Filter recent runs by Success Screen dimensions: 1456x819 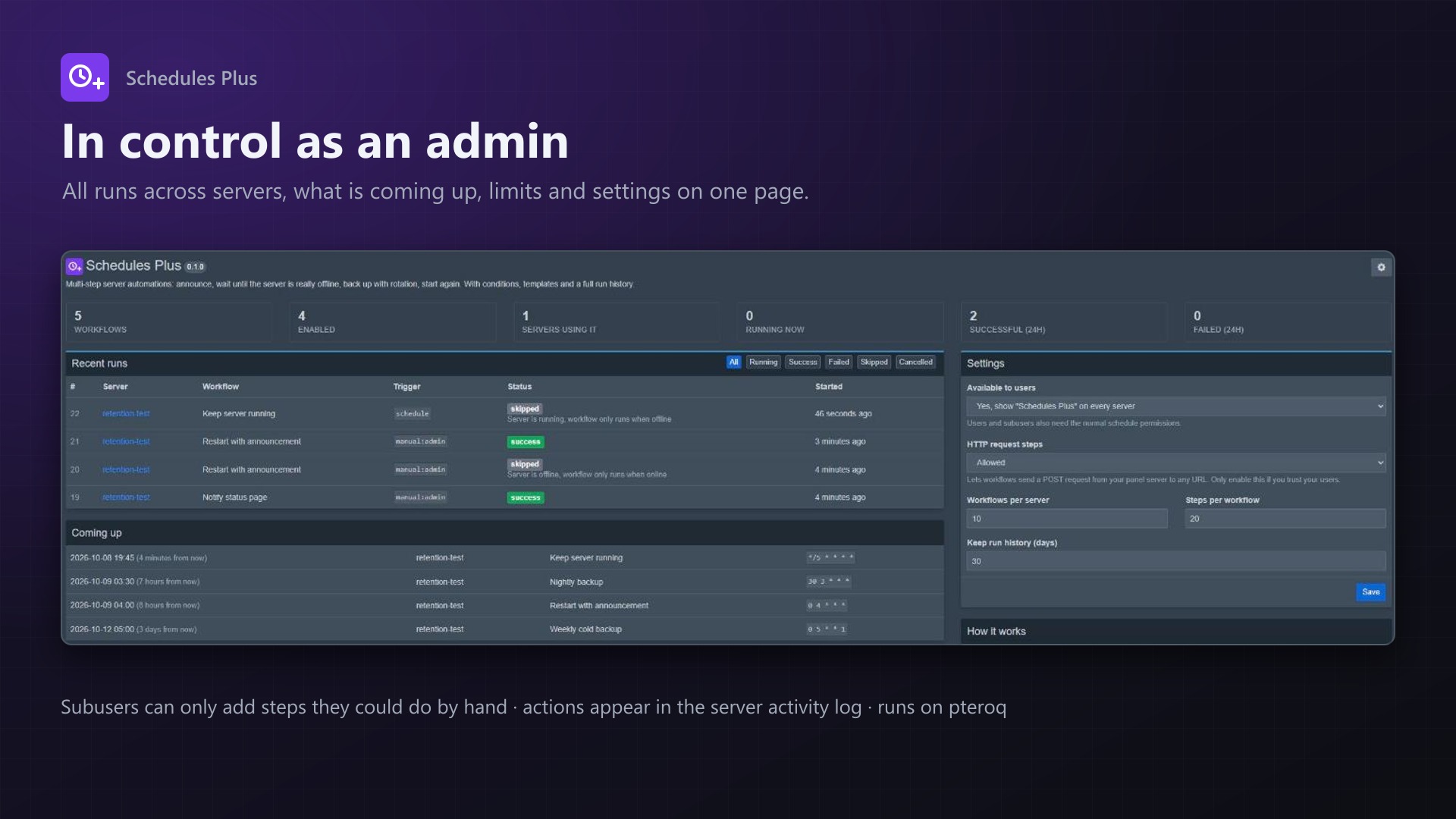pos(803,362)
